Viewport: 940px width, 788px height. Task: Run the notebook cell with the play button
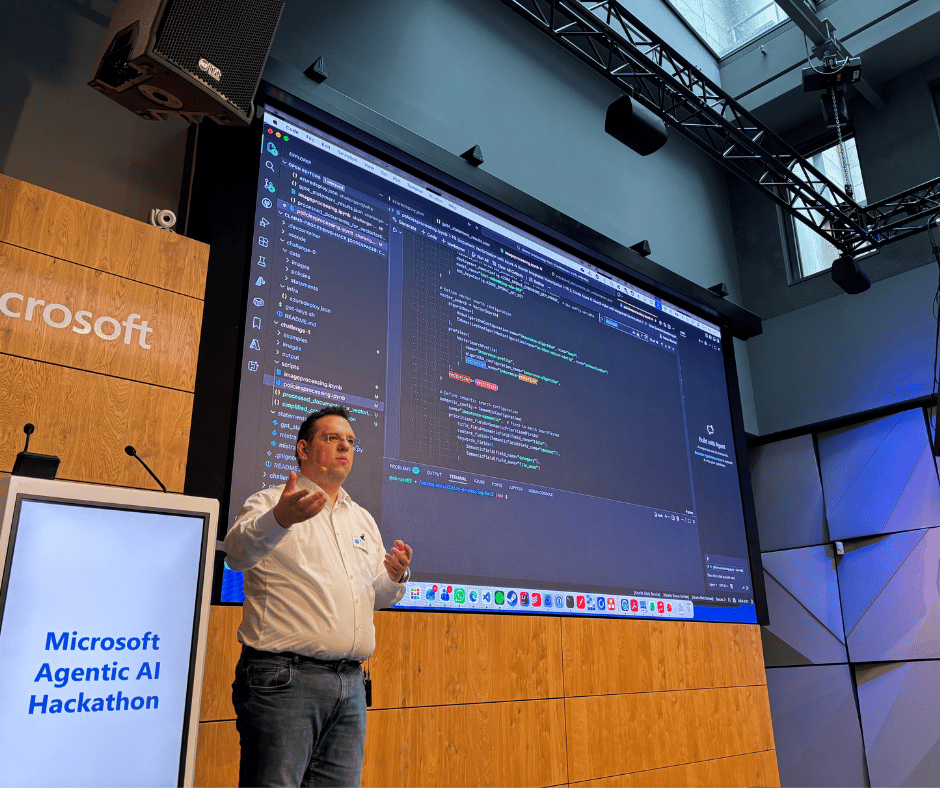(394, 230)
